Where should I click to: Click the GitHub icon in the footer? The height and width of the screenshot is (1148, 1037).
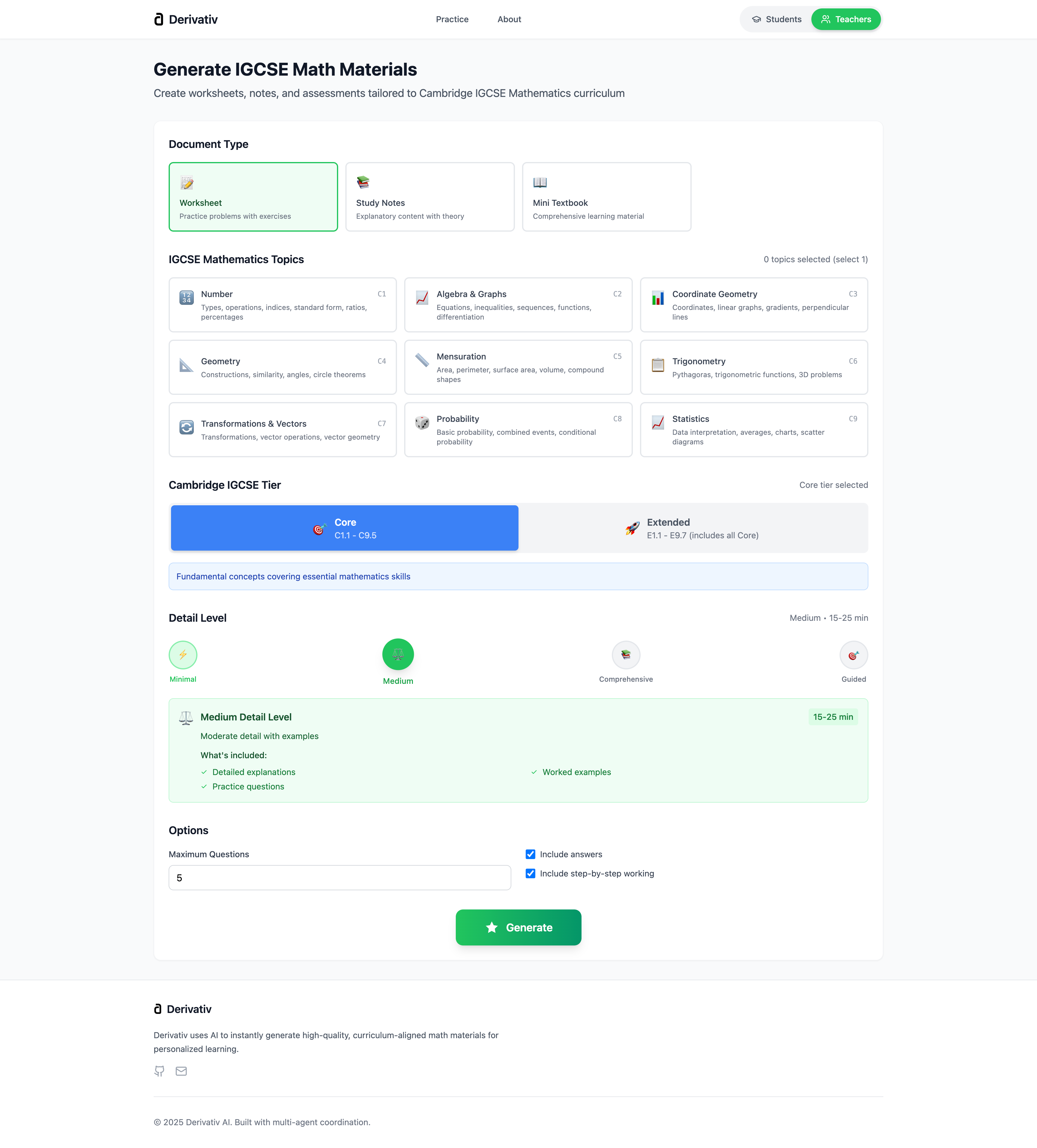click(x=159, y=1071)
